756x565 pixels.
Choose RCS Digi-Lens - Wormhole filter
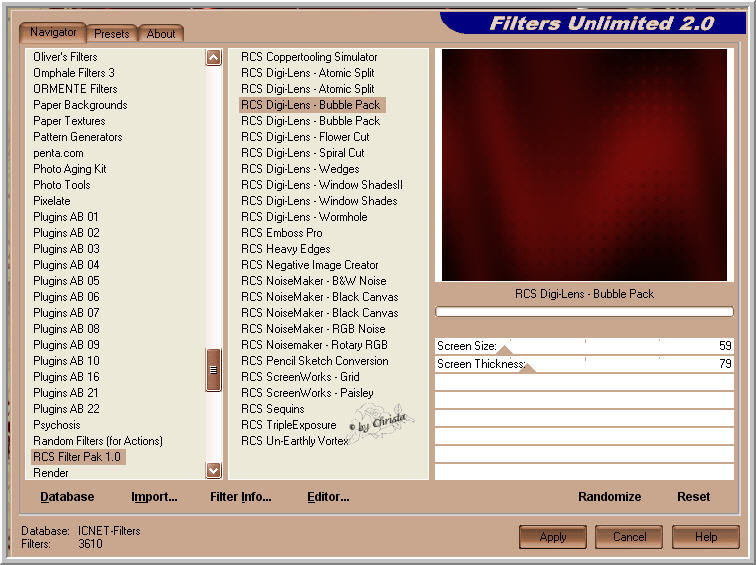pos(304,217)
